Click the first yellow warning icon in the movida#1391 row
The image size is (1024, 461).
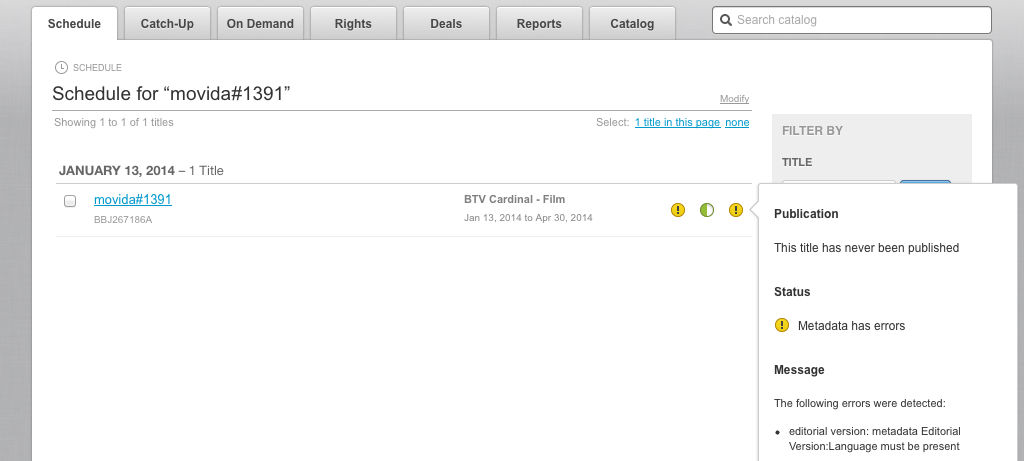(678, 210)
